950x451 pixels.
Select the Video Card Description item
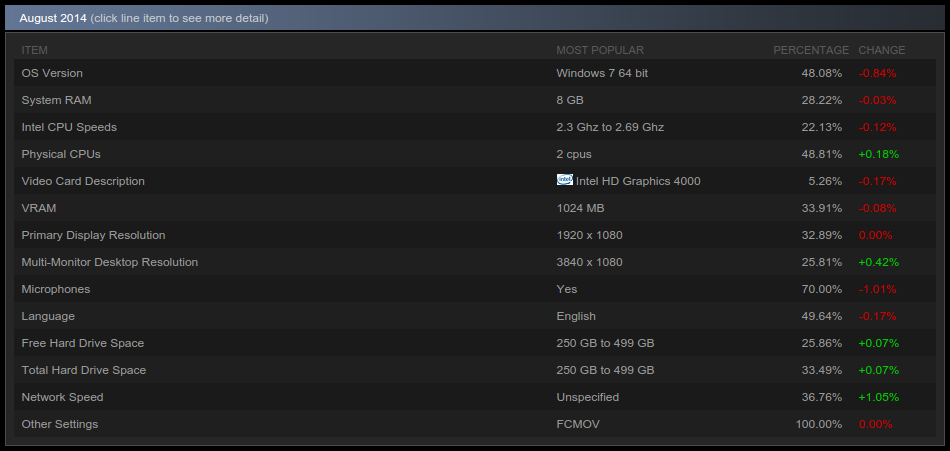474,181
